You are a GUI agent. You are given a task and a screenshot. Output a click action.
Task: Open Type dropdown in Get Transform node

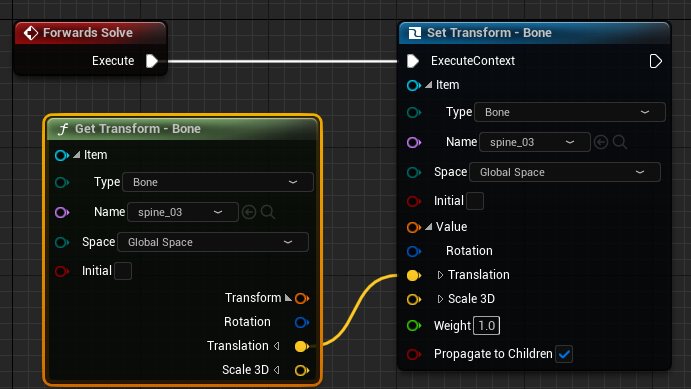pyautogui.click(x=218, y=182)
